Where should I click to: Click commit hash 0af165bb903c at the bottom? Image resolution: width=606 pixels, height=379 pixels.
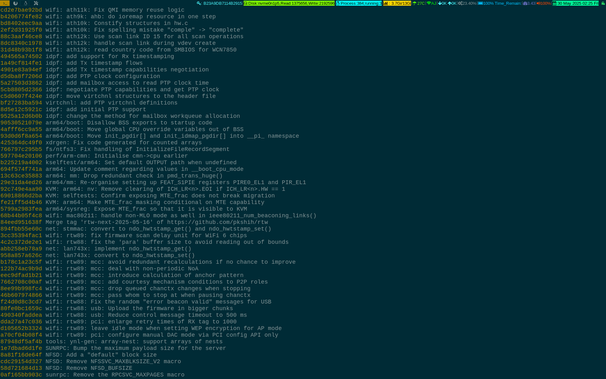point(21,375)
